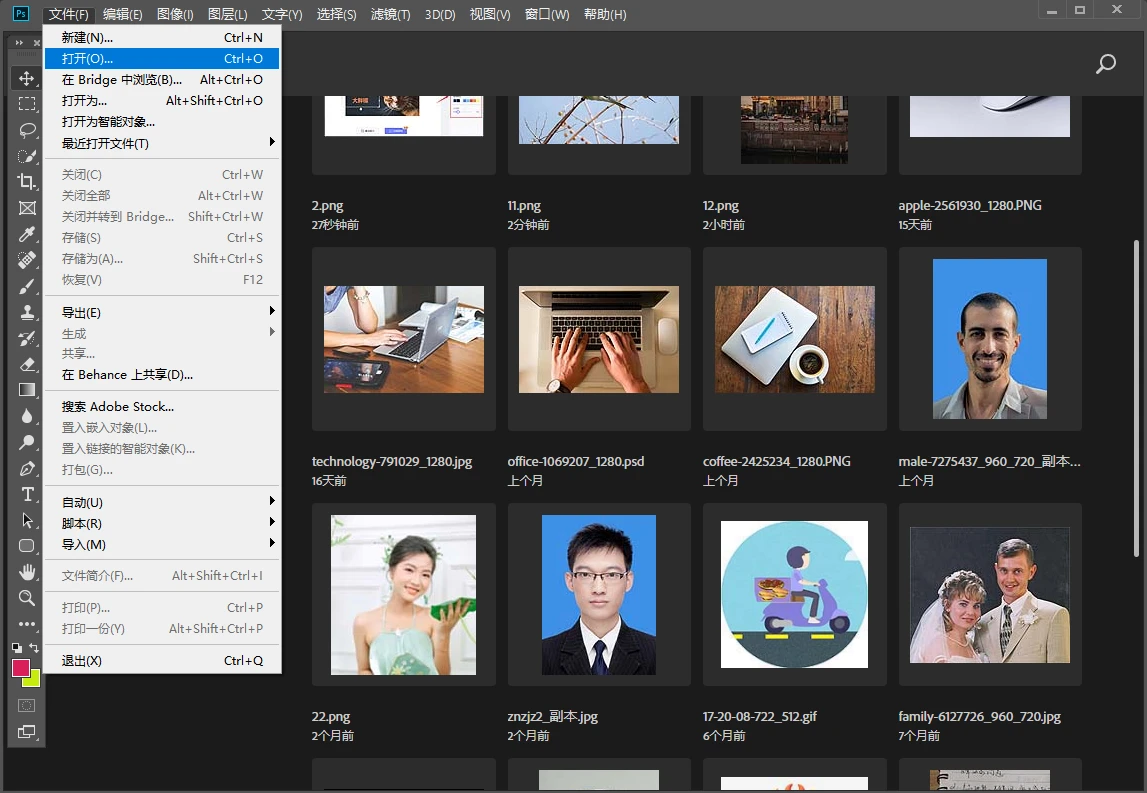The image size is (1147, 793).
Task: Click the 12.png file name
Action: (x=721, y=206)
